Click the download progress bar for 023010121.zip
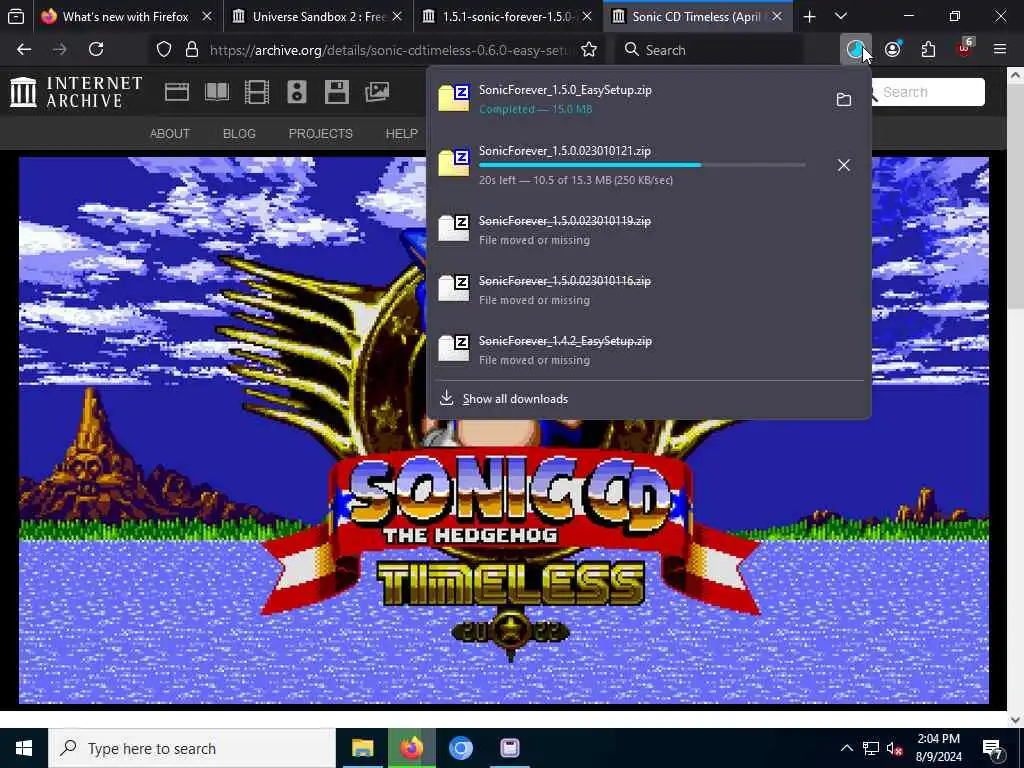This screenshot has height=768, width=1024. pos(642,165)
